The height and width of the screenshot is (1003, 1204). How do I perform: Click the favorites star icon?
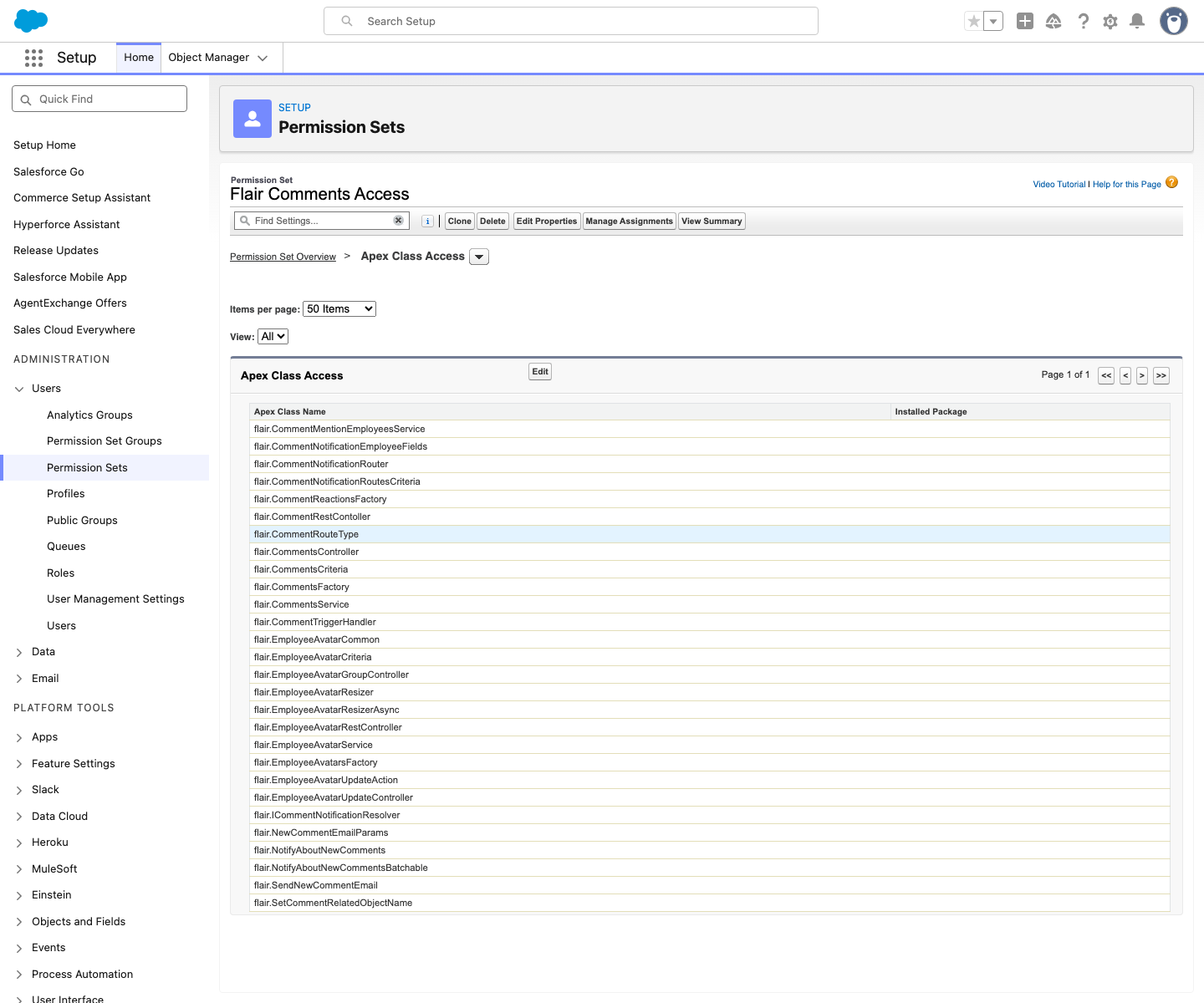pos(974,22)
